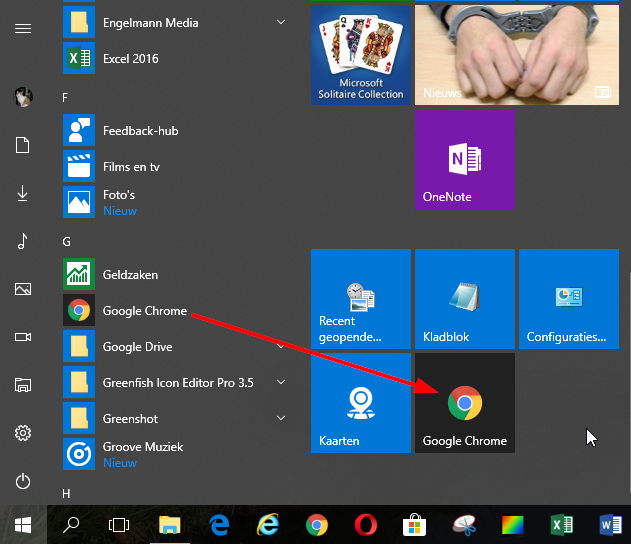Expand the Greenfish Icon Editor Pro folder

281,383
